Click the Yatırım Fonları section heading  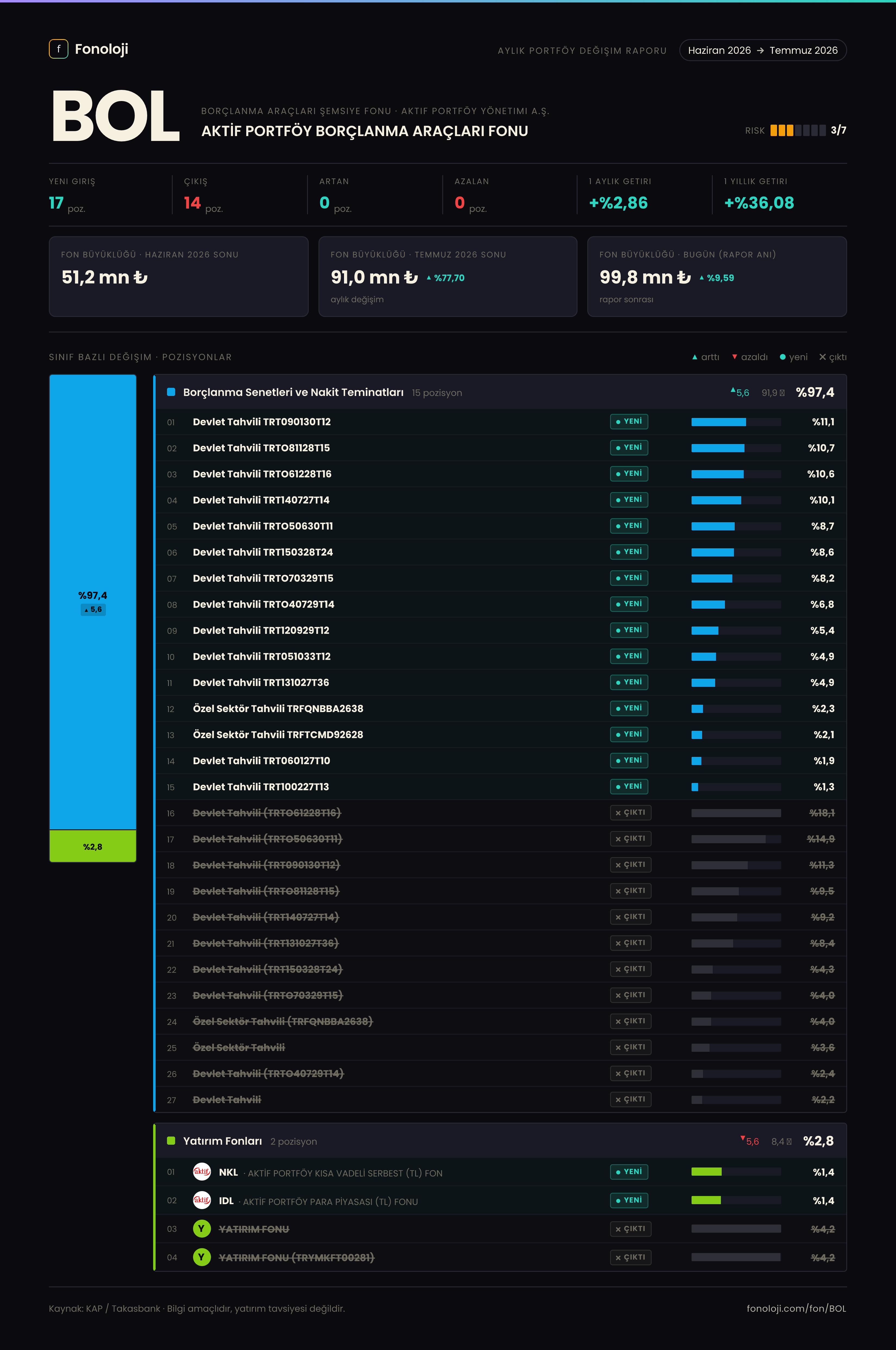click(222, 1141)
